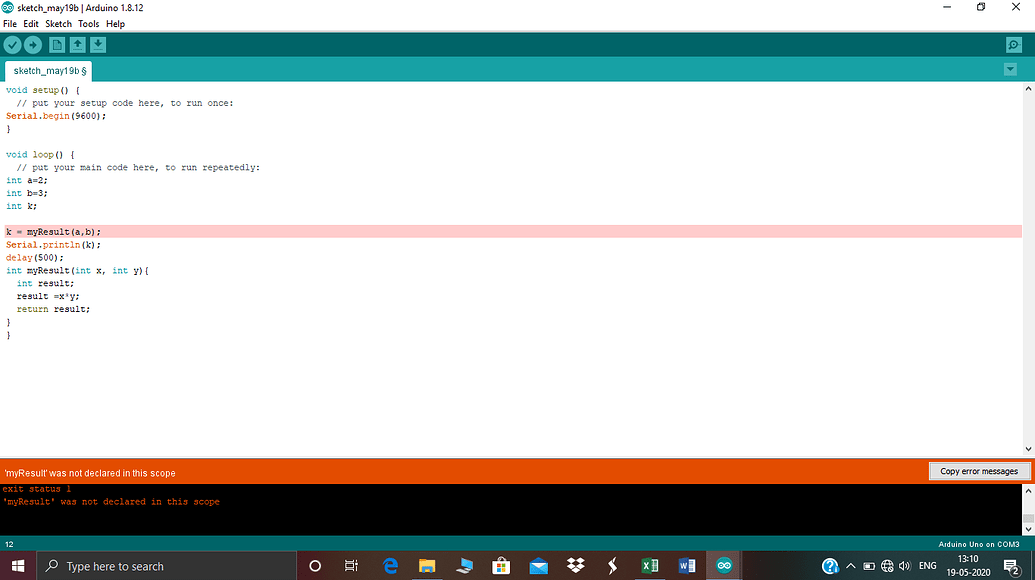The image size is (1035, 580).
Task: Click the volume speaker tray icon
Action: point(905,566)
